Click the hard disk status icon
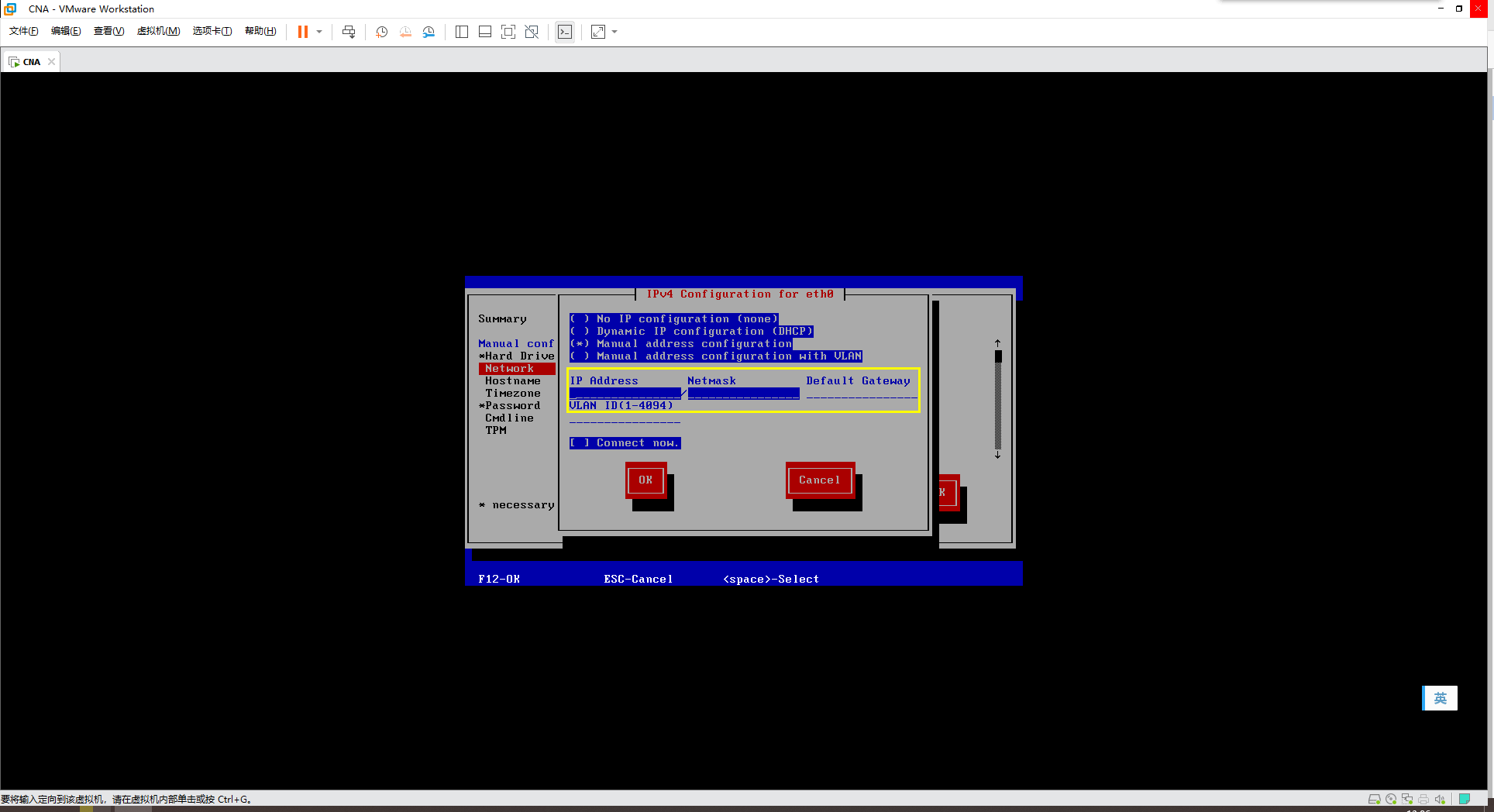This screenshot has height=812, width=1494. 1374,799
